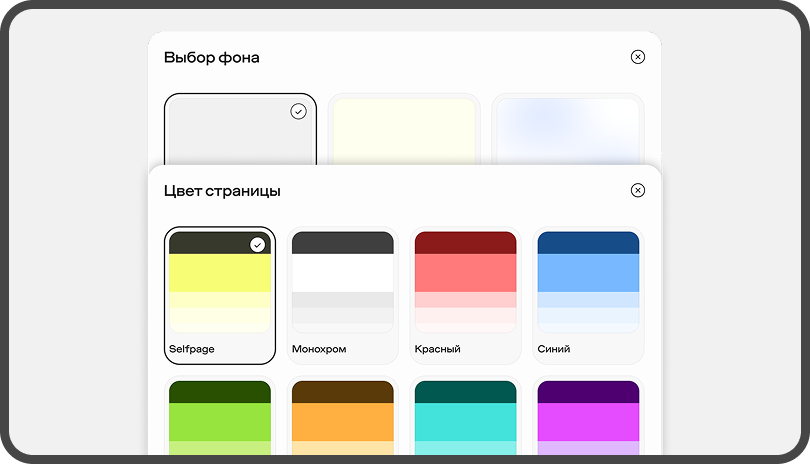Close the Цвет страницы panel
810x464 pixels.
(637, 190)
